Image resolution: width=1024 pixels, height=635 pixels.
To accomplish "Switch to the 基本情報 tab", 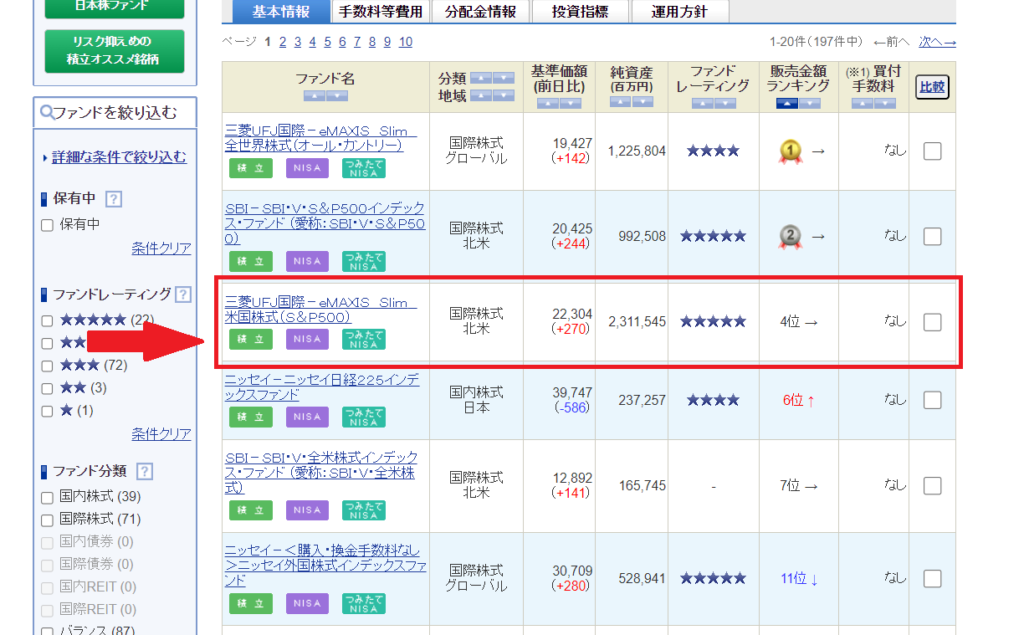I will (x=281, y=12).
